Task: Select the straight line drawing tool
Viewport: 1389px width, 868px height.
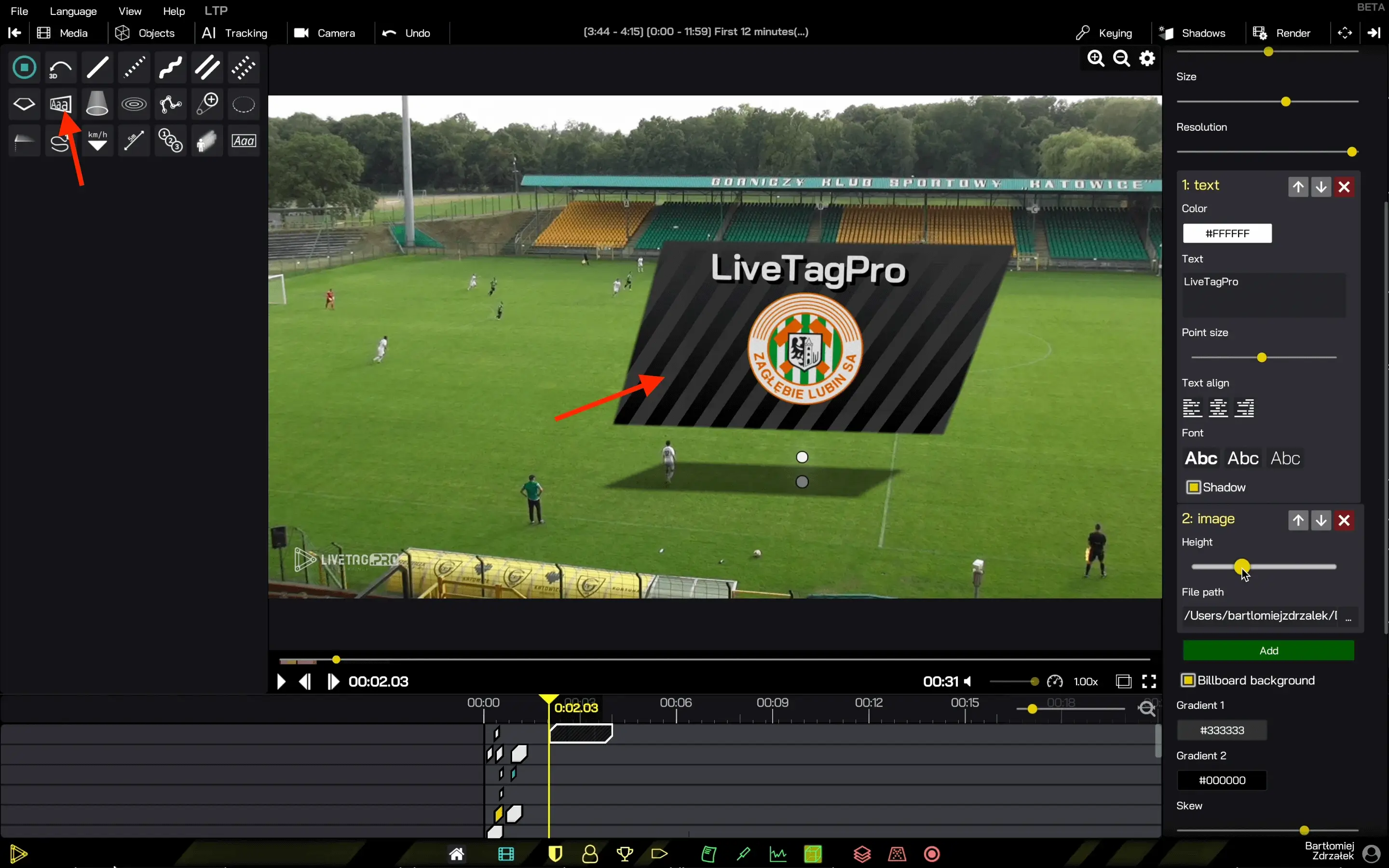Action: [97, 68]
